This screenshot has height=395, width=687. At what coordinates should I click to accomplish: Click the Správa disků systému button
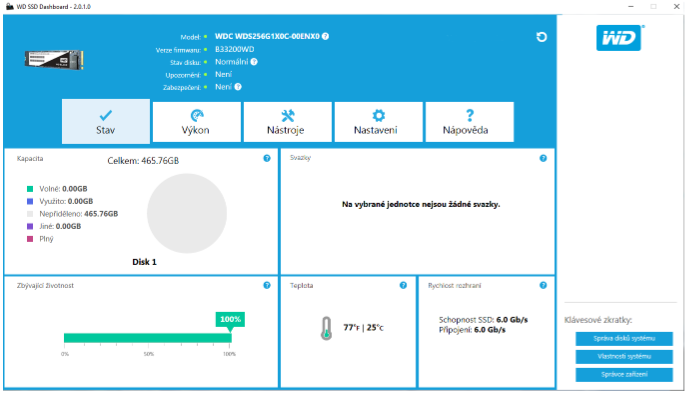pos(624,339)
